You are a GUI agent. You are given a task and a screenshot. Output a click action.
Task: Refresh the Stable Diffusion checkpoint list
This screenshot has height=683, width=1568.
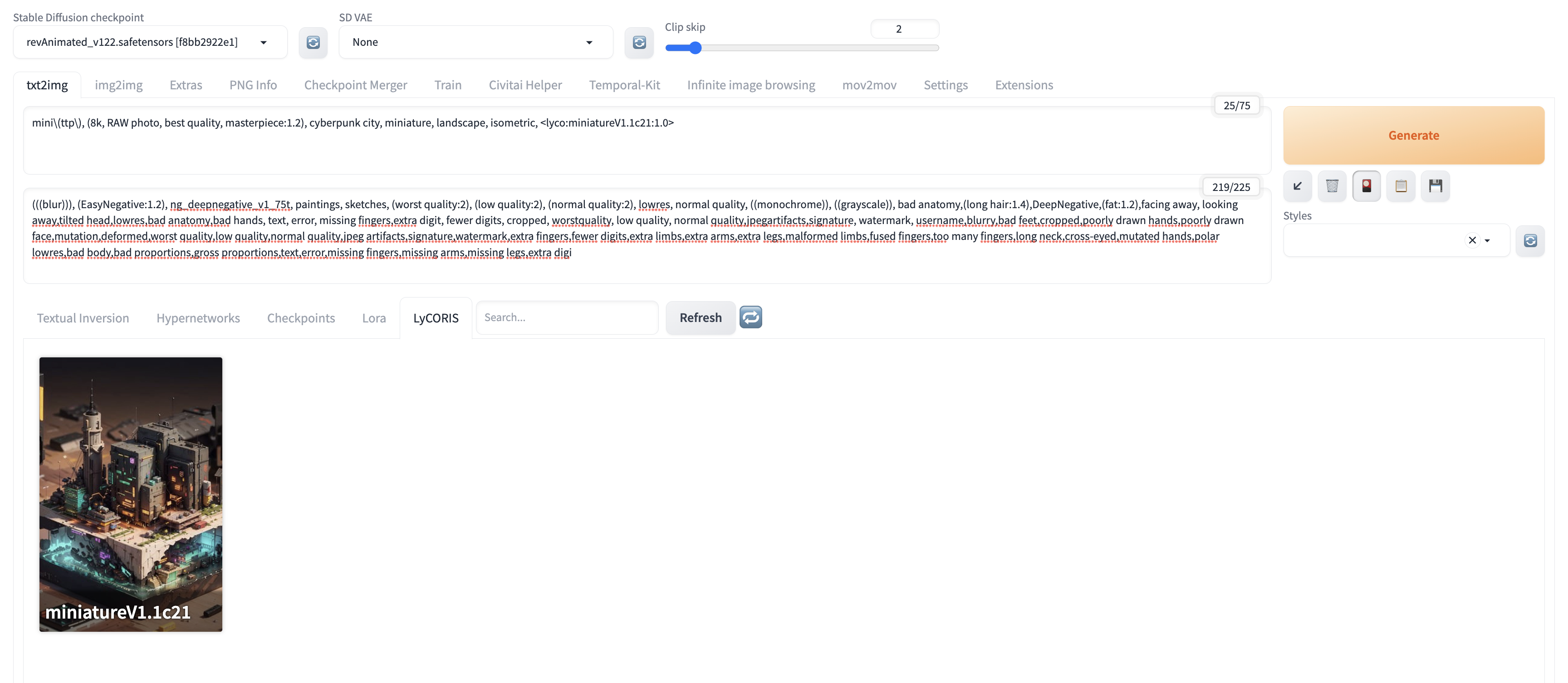click(313, 42)
